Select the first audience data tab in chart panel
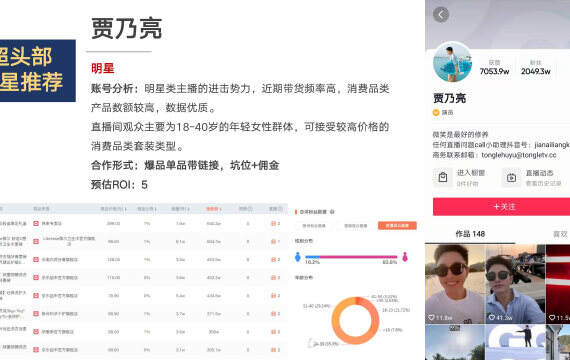This screenshot has width=570, height=360. 314,226
